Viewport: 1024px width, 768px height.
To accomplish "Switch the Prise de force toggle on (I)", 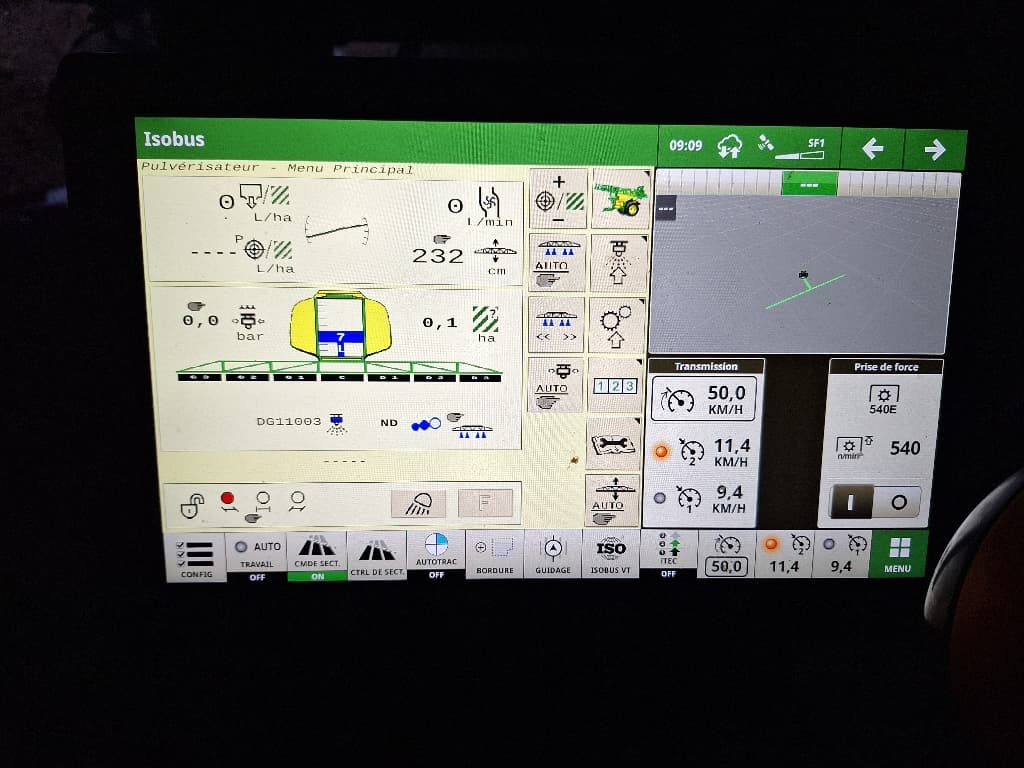I will (x=851, y=502).
